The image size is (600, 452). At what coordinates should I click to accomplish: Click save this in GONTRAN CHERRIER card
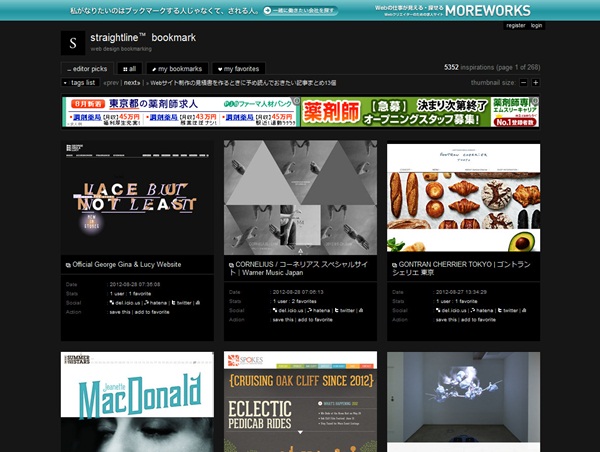[x=446, y=320]
